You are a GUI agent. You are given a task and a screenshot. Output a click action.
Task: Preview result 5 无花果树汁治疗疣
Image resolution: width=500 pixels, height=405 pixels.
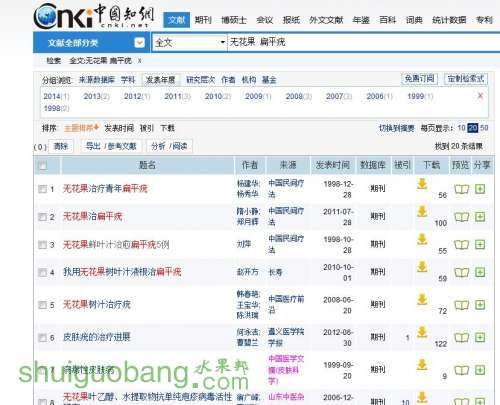click(461, 305)
